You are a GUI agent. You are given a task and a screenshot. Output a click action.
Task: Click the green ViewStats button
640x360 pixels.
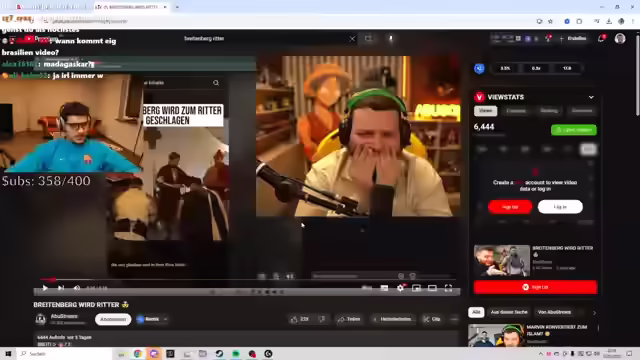pos(574,130)
